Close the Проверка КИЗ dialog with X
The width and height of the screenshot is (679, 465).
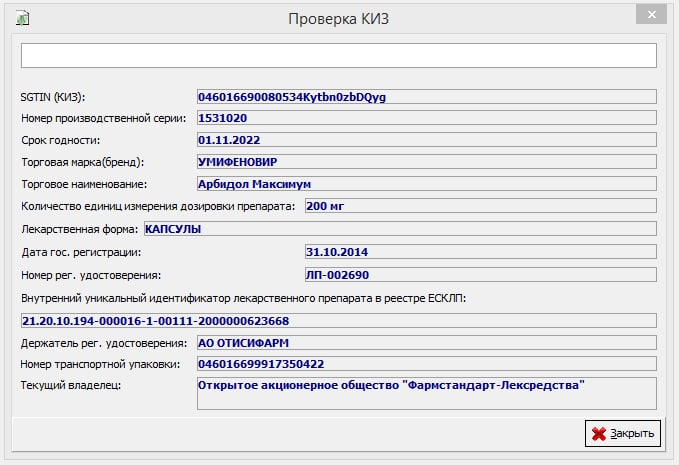click(651, 15)
